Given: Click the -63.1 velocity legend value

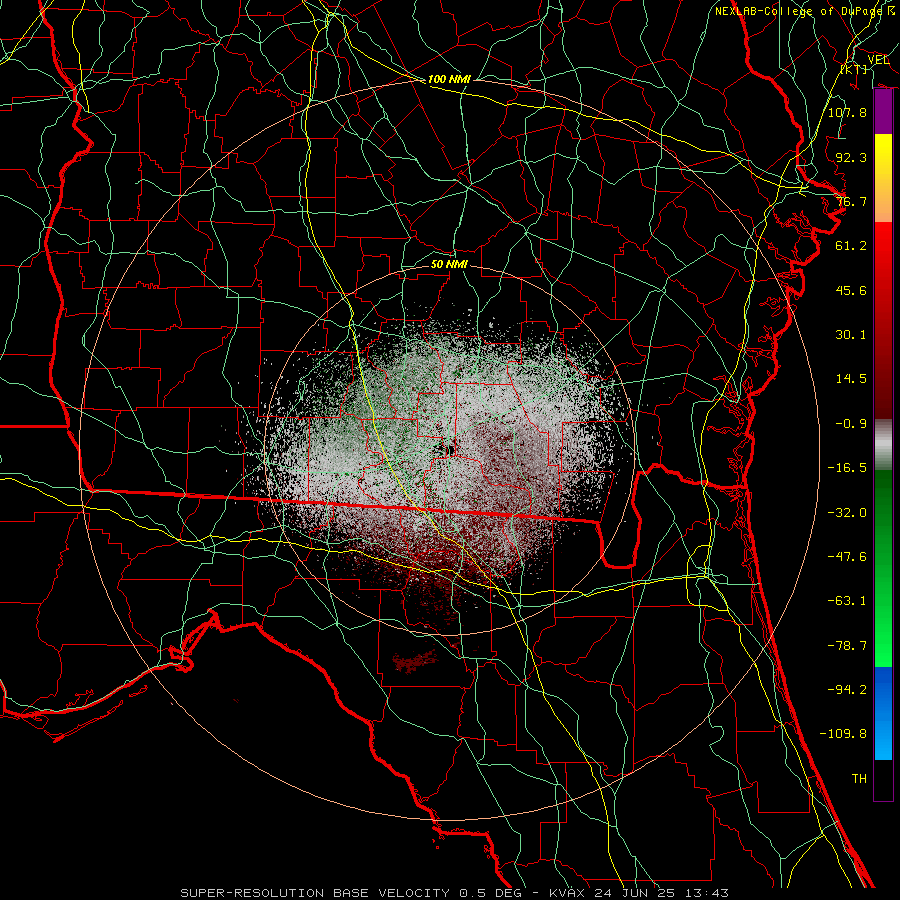Looking at the screenshot, I should [847, 601].
